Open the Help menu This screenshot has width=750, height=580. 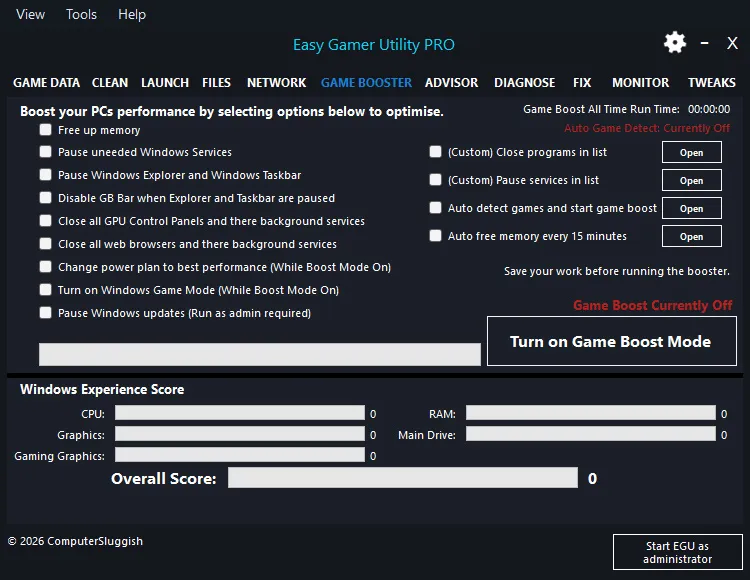coord(132,14)
